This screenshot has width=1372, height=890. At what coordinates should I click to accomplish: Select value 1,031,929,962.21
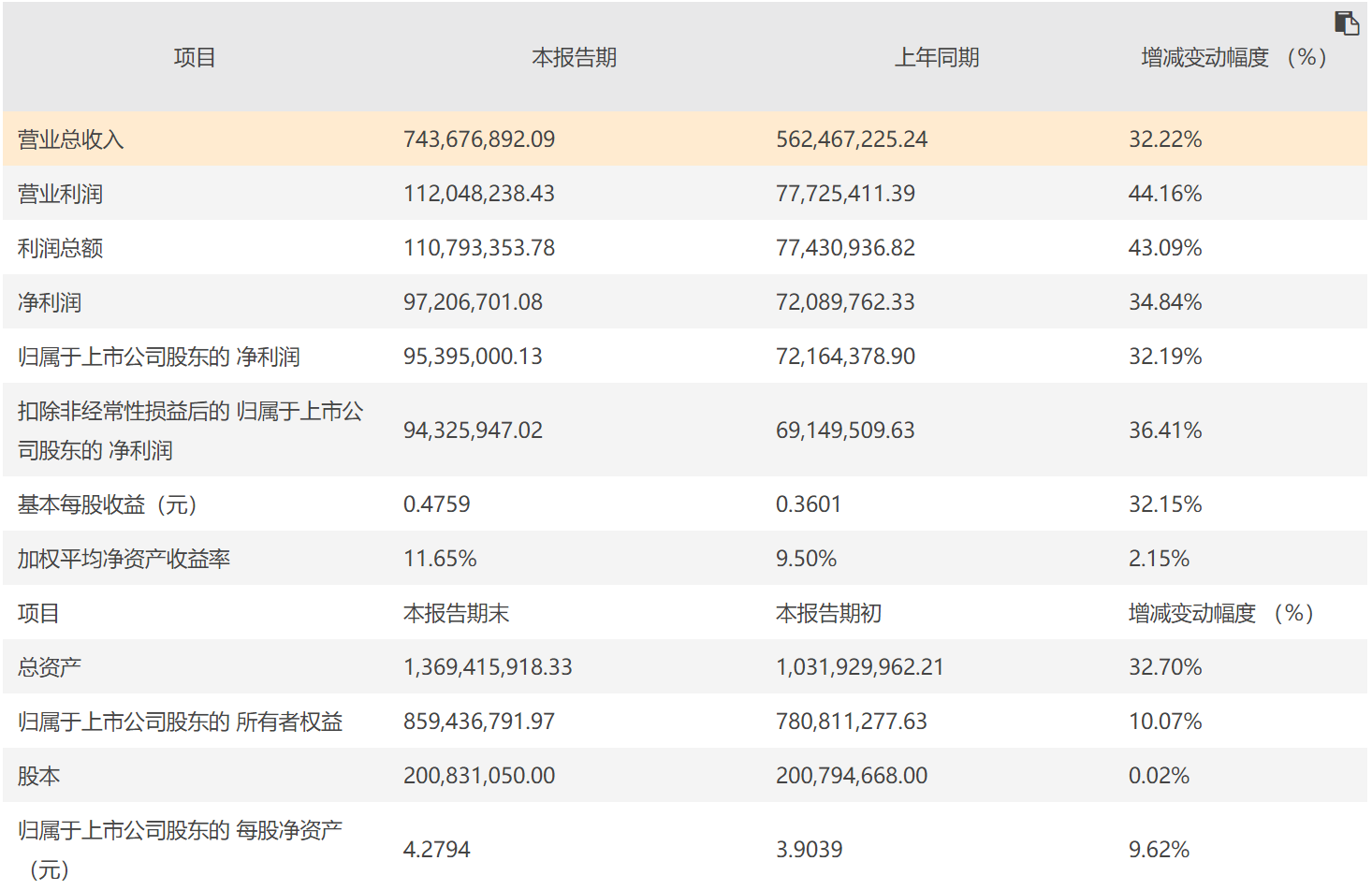860,667
